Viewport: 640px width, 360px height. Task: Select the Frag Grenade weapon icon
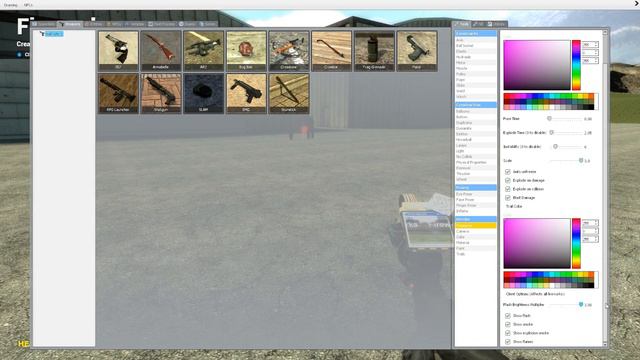pos(374,51)
